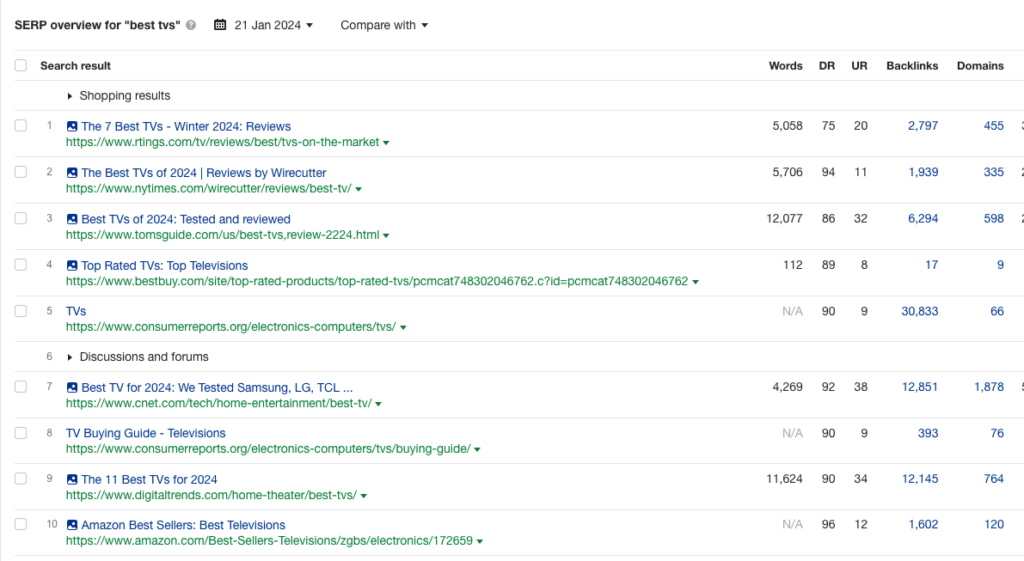The height and width of the screenshot is (561, 1024).
Task: Sort by the Domains column header
Action: [979, 66]
